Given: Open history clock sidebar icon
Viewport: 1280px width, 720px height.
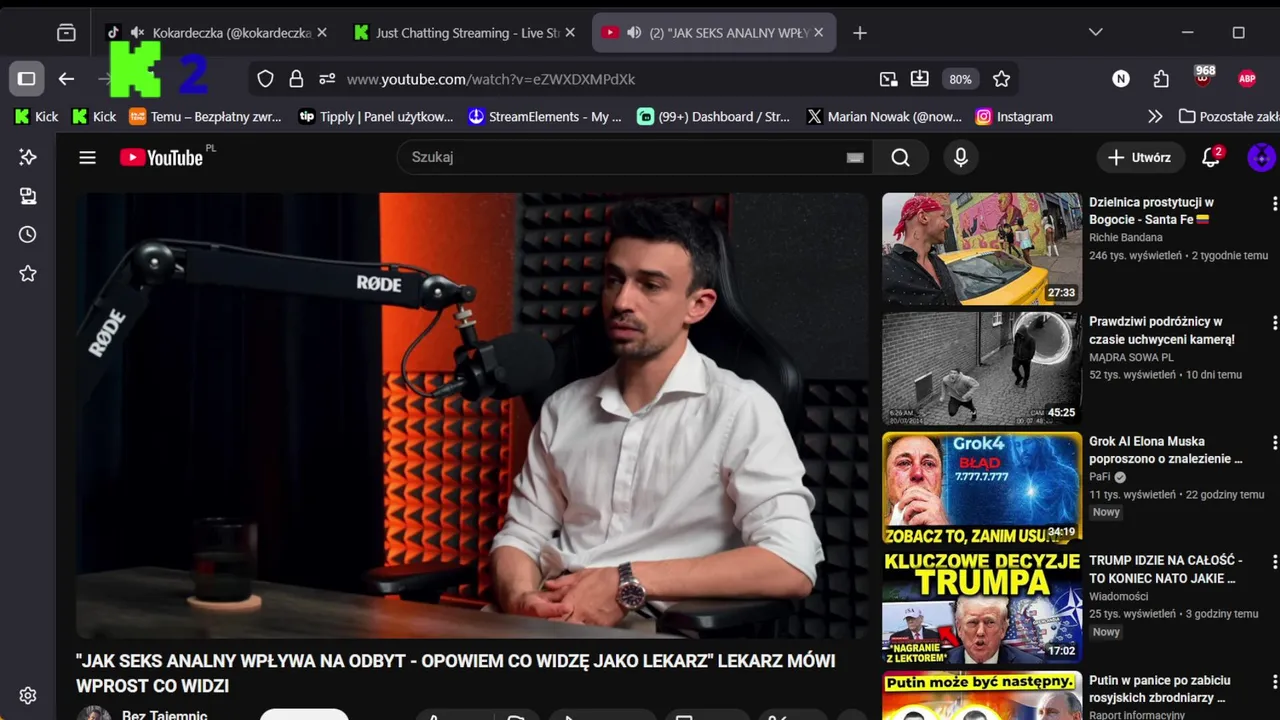Looking at the screenshot, I should 28,234.
